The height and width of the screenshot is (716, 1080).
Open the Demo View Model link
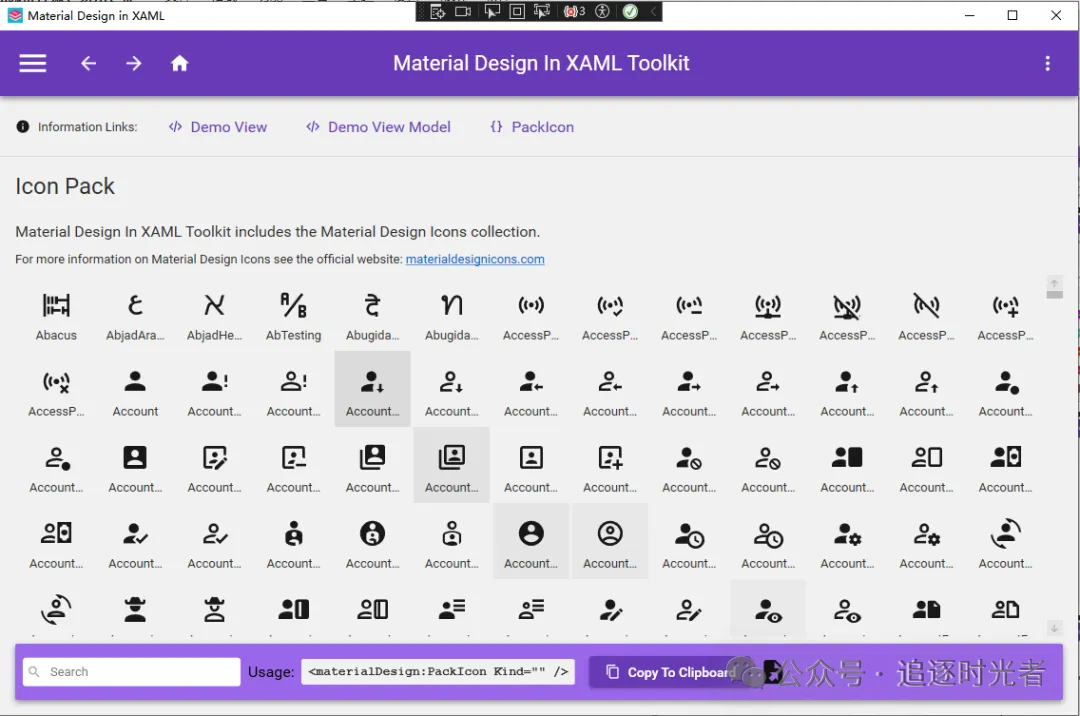click(378, 127)
